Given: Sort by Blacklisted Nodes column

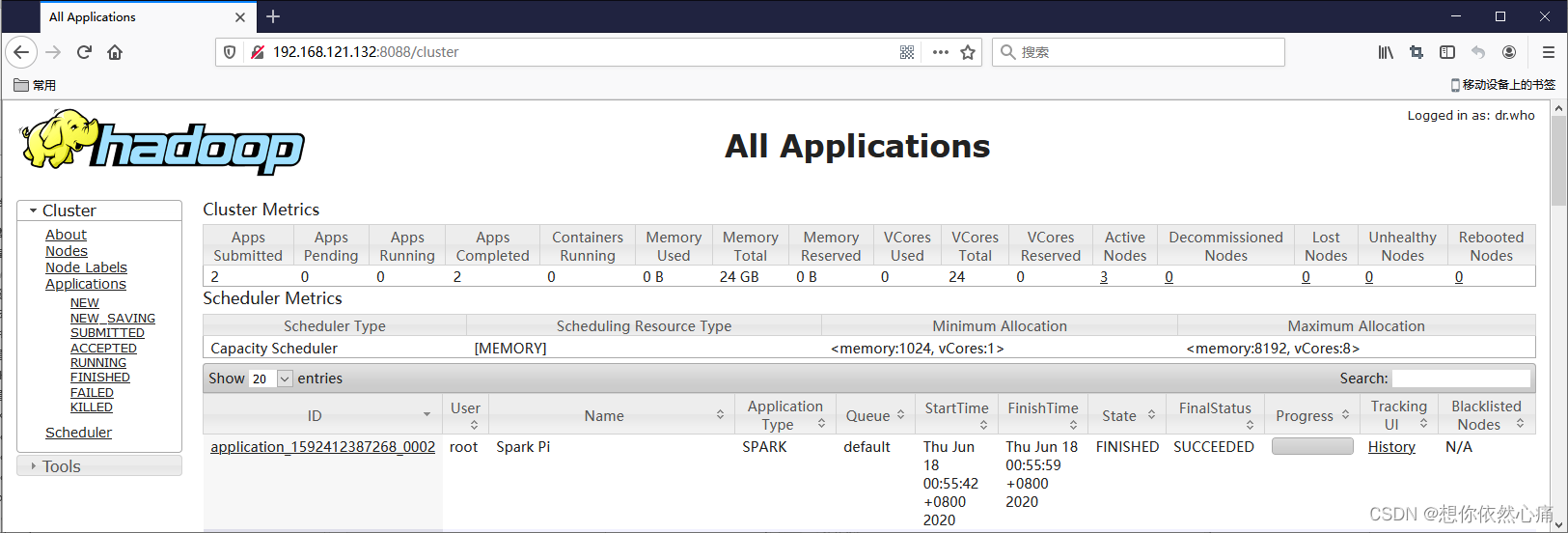Looking at the screenshot, I should [x=1486, y=415].
